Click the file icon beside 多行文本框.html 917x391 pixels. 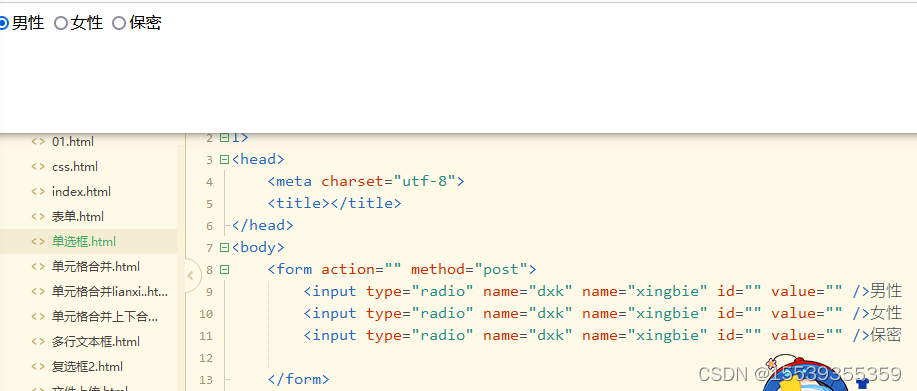(38, 342)
